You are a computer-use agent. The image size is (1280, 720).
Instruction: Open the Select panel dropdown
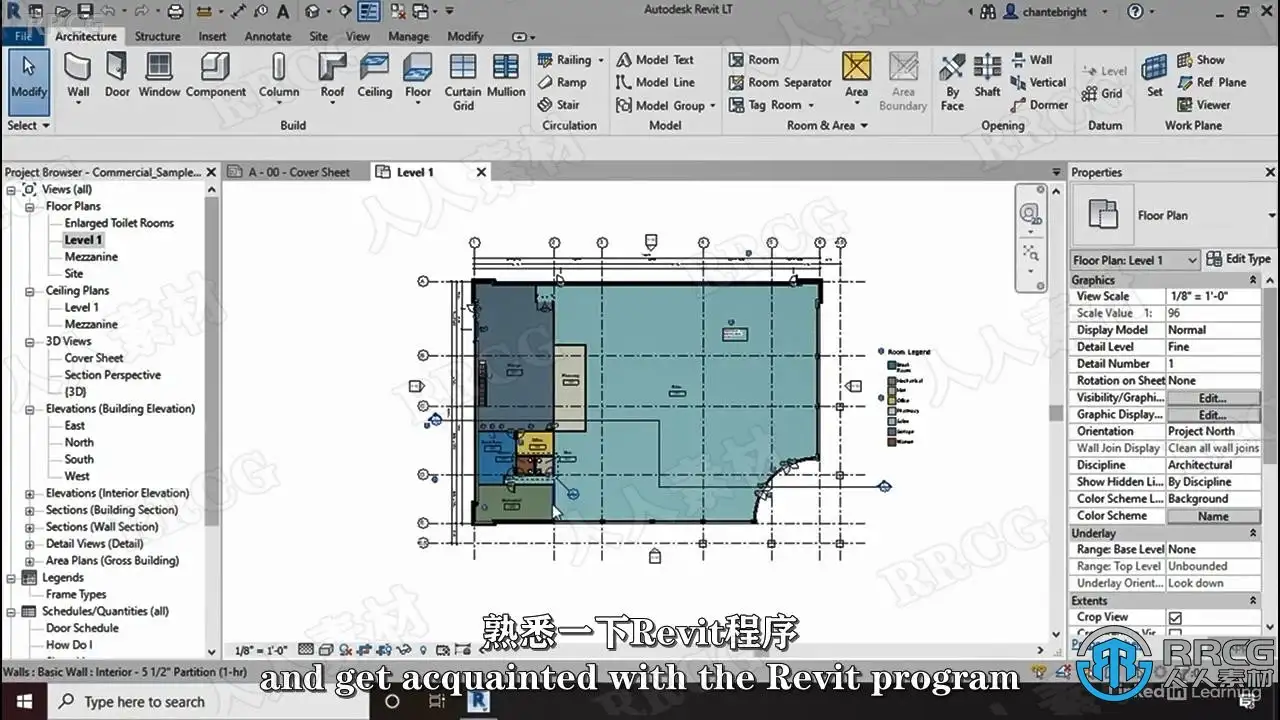(28, 126)
